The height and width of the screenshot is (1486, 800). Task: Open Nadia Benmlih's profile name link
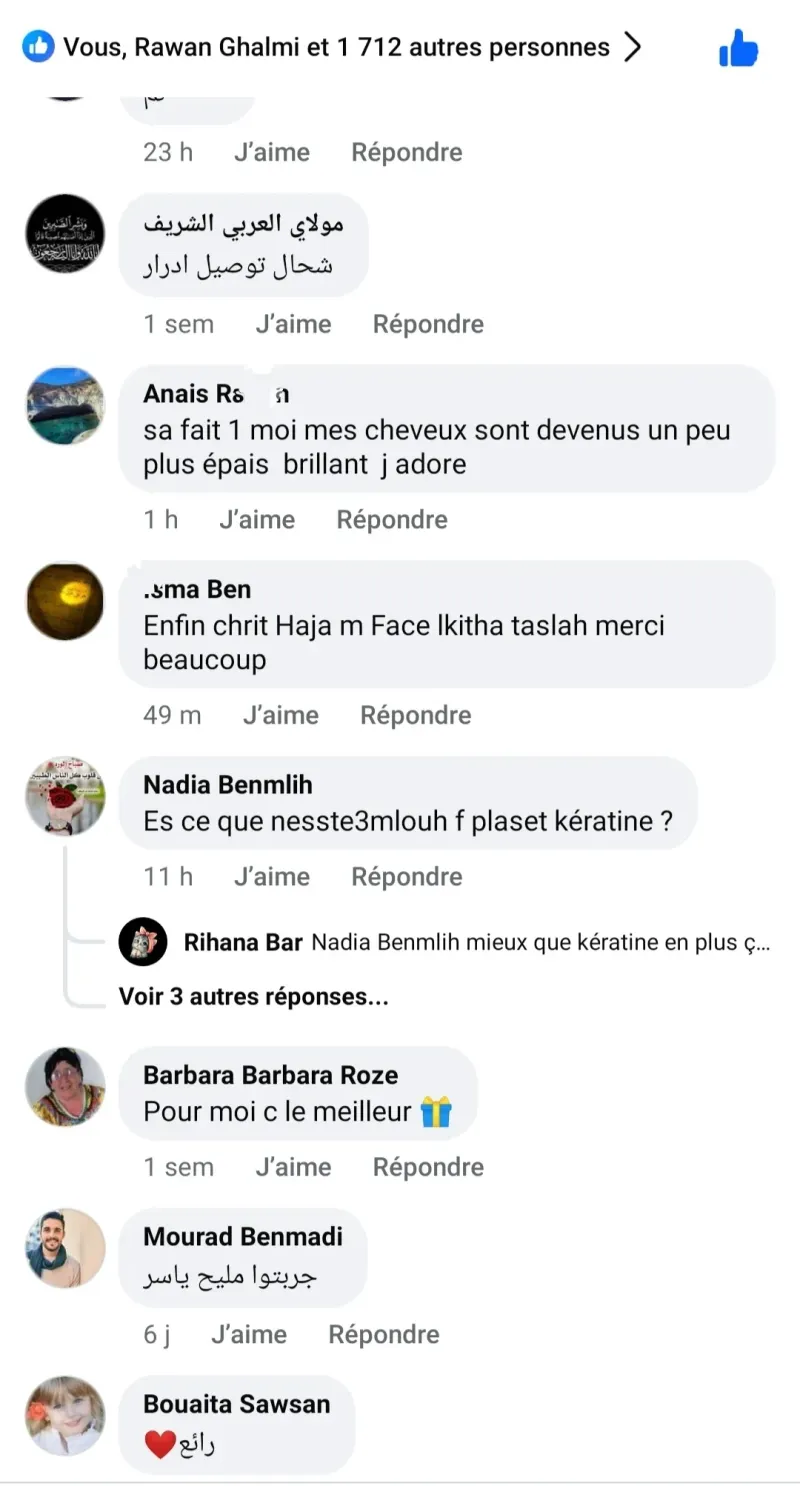point(228,784)
